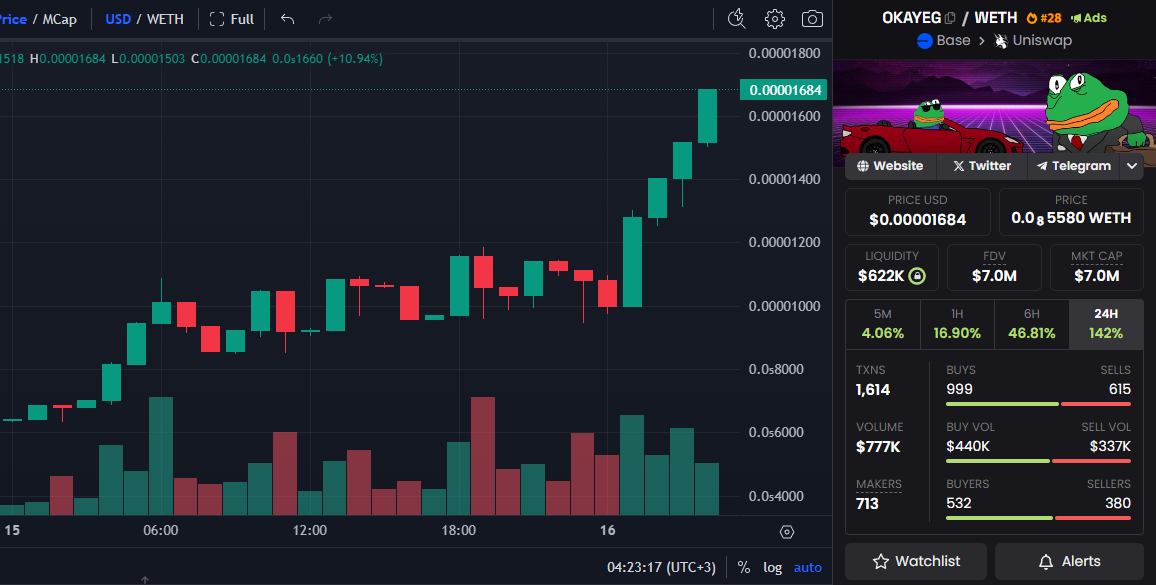Click the token banner image with frog
Image resolution: width=1156 pixels, height=585 pixels.
[x=994, y=107]
